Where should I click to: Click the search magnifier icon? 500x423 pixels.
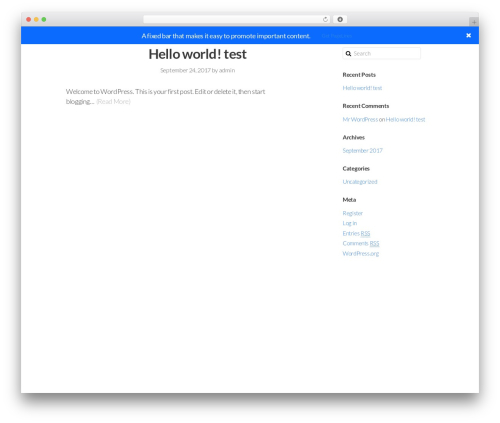[348, 54]
